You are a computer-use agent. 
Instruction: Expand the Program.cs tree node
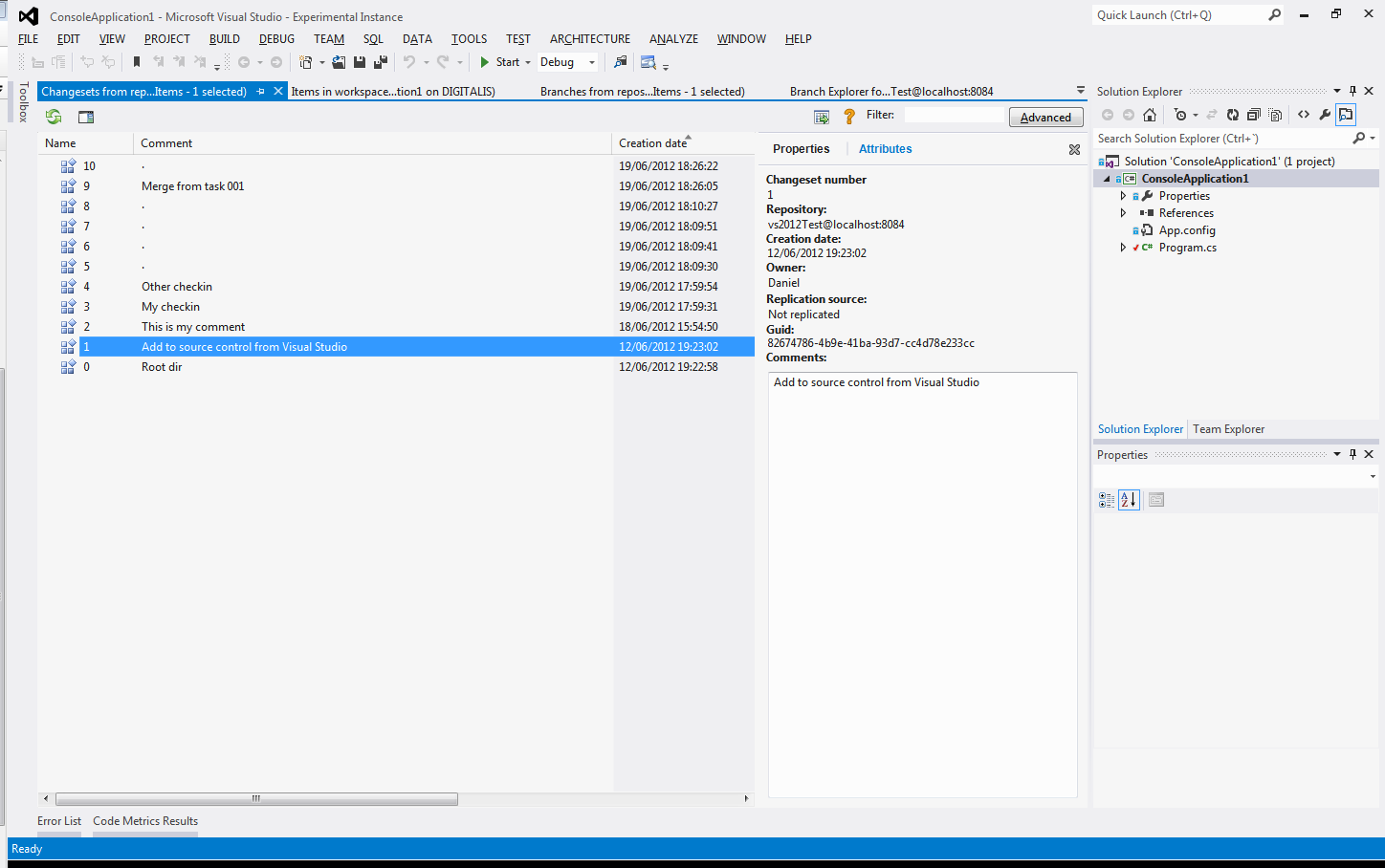[1123, 247]
